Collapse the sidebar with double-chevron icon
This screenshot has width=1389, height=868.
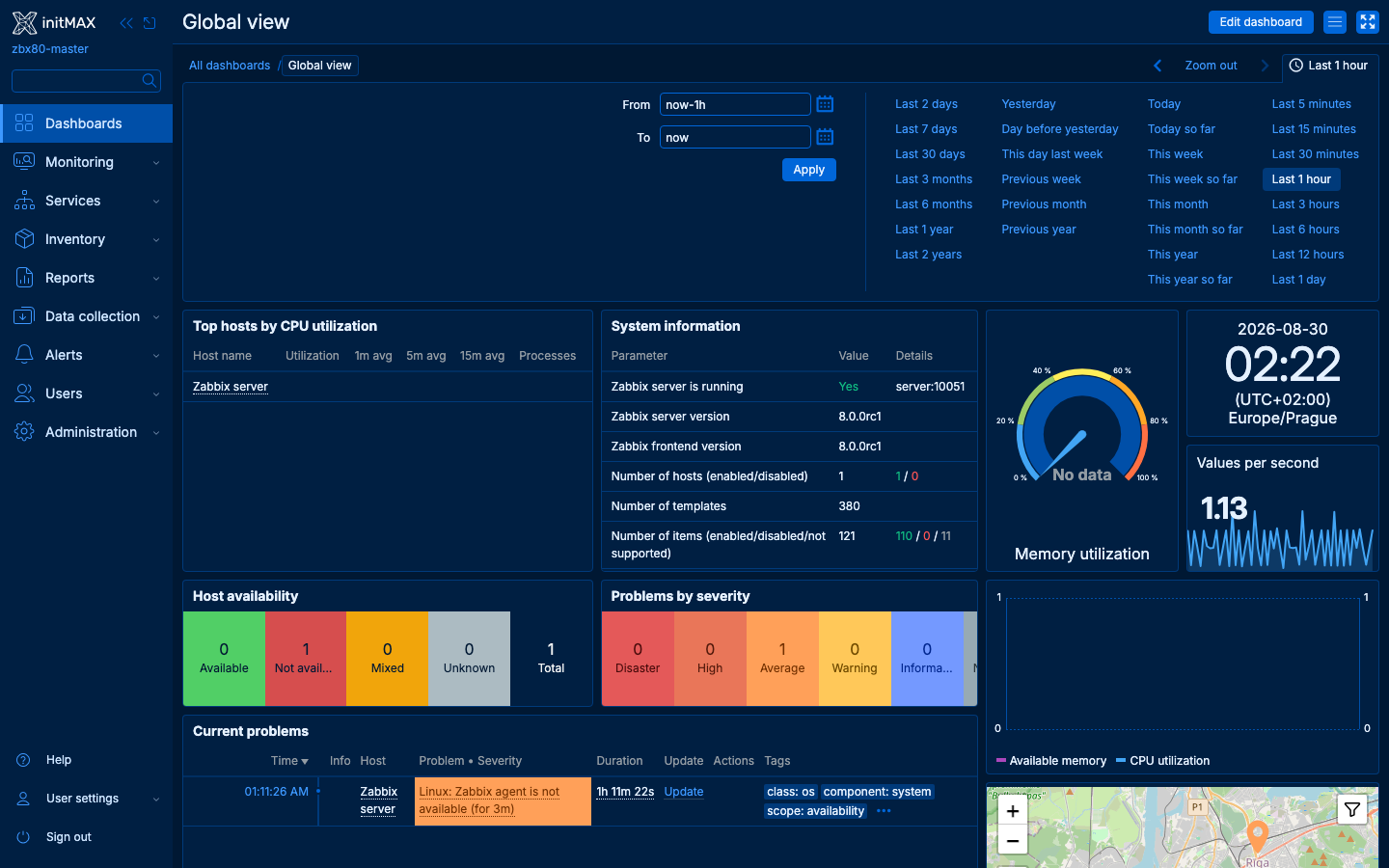click(126, 22)
